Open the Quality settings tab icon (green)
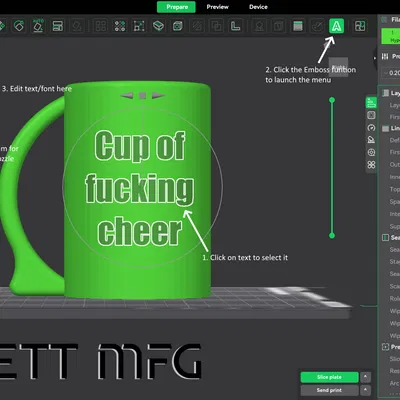 click(x=371, y=103)
